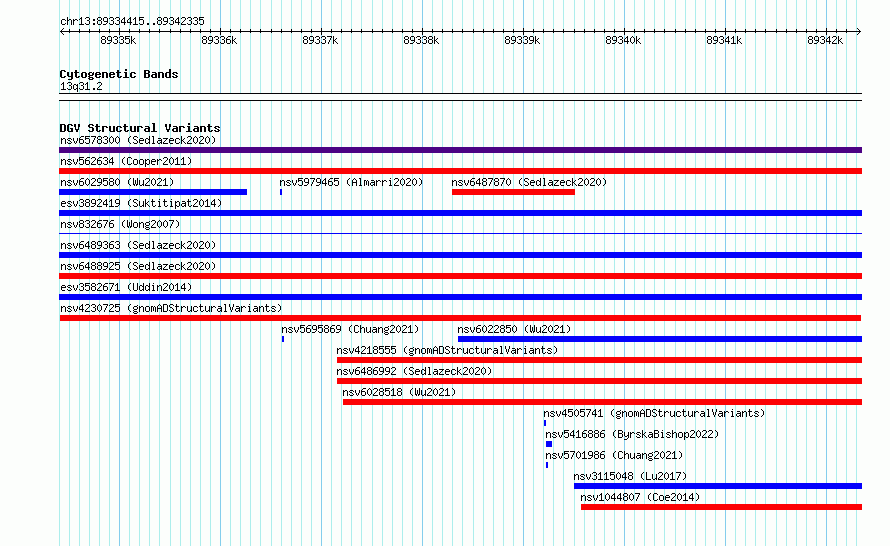The image size is (890, 546).
Task: Open the nsv562634 (Cooper2011) label
Action: tap(126, 161)
